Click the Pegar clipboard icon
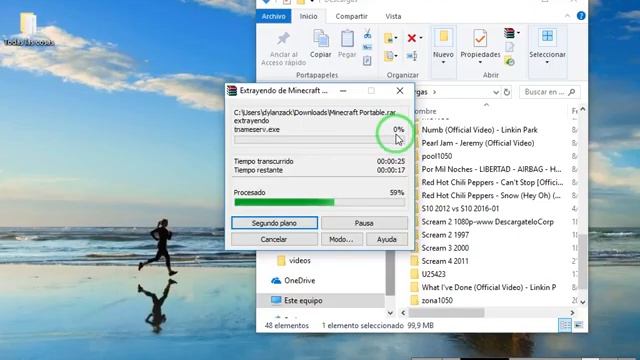This screenshot has width=640, height=360. coord(347,39)
